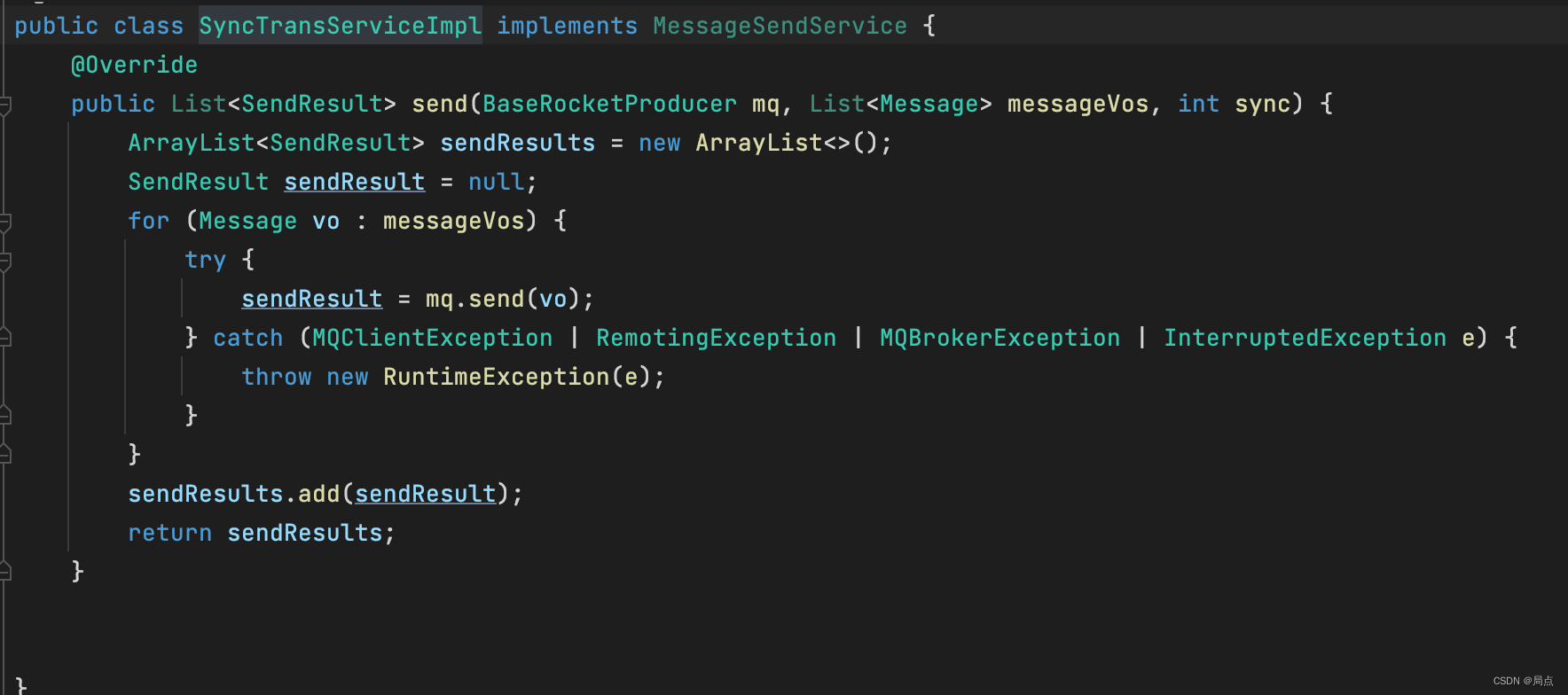Click InterruptedException in the catch clause
Image resolution: width=1568 pixels, height=695 pixels.
[x=1305, y=338]
